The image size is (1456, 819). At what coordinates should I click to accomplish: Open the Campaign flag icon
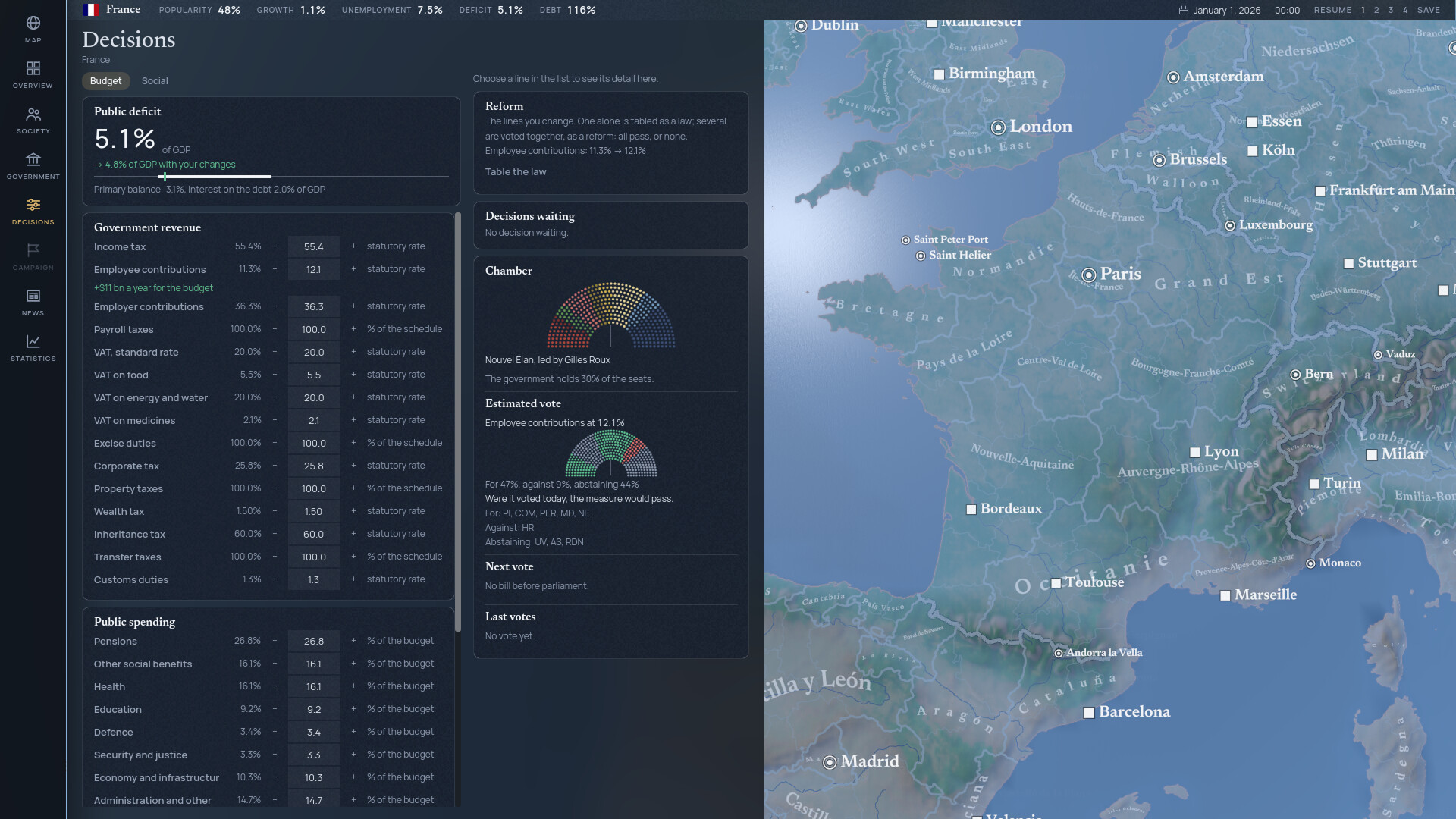click(33, 250)
